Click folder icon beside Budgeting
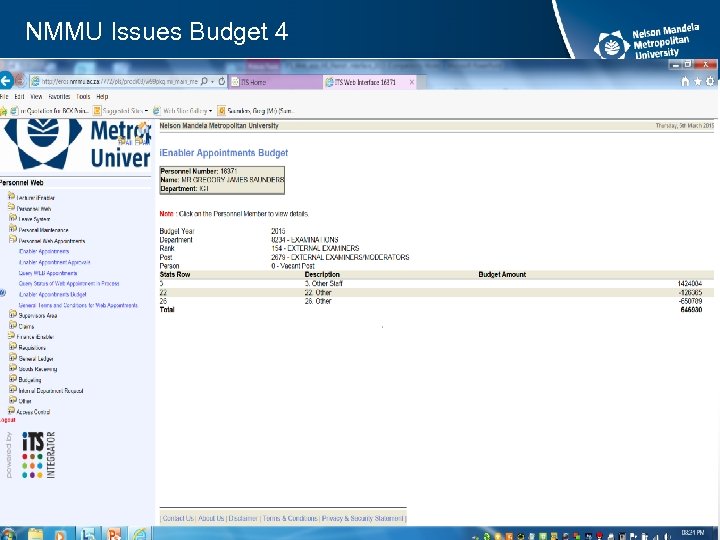The height and width of the screenshot is (540, 720). [x=13, y=379]
